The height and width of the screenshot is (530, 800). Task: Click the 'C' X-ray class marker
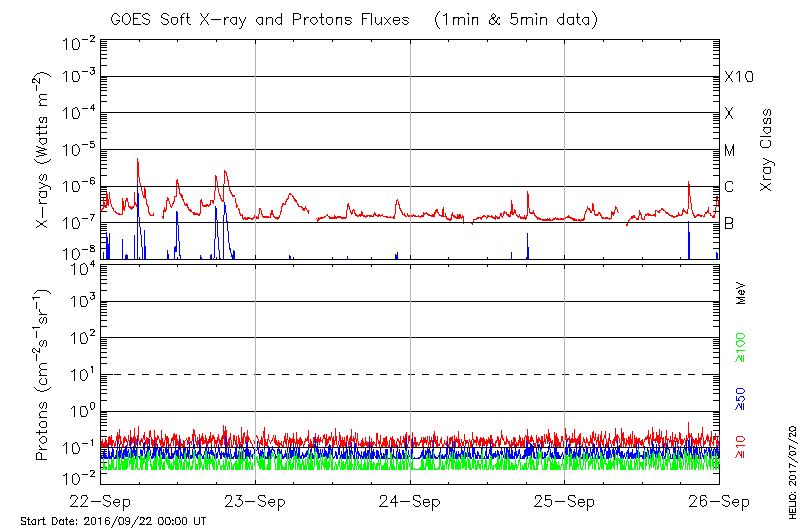(729, 187)
